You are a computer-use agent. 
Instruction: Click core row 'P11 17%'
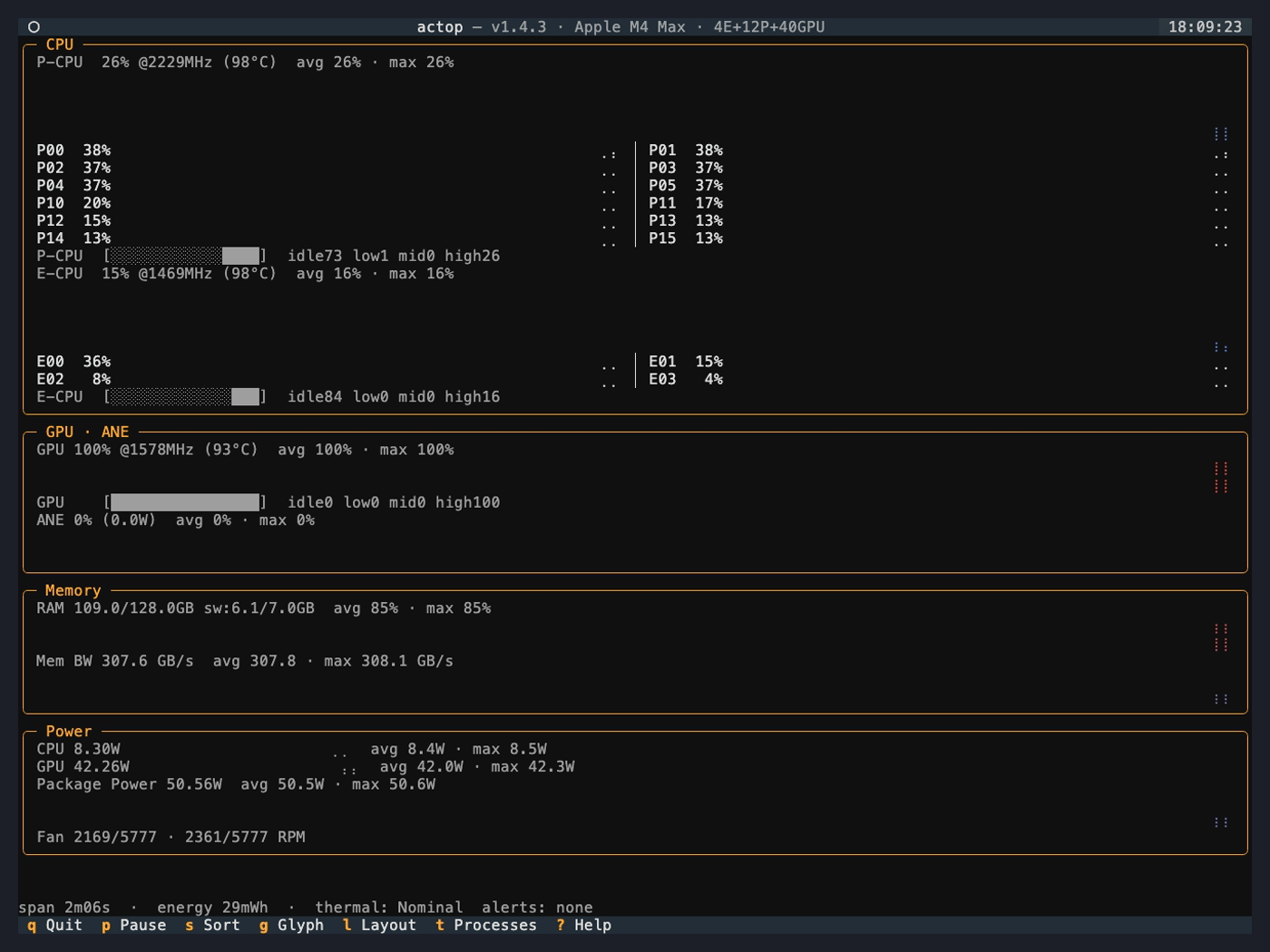[x=686, y=203]
